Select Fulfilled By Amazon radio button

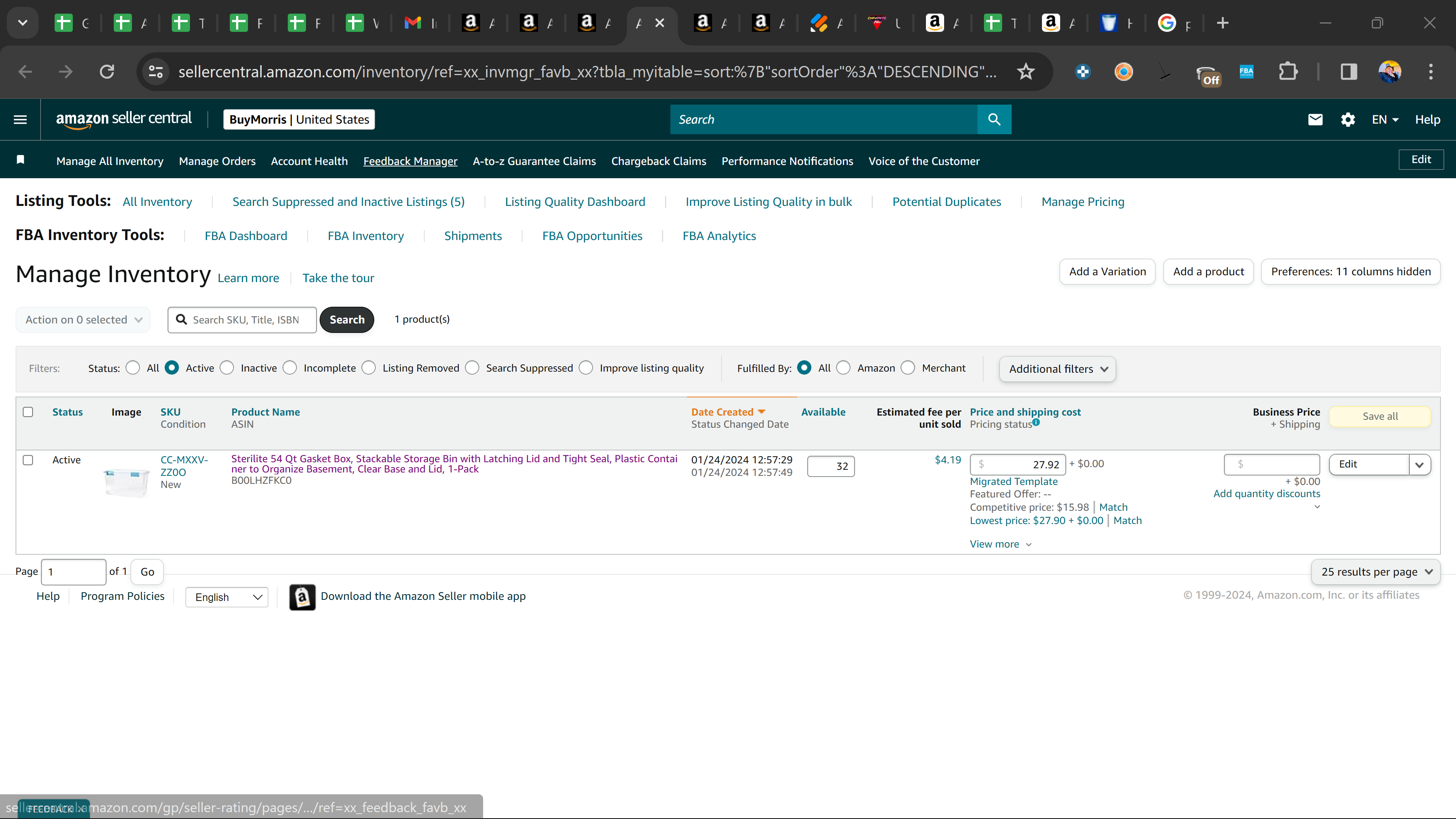coord(843,368)
